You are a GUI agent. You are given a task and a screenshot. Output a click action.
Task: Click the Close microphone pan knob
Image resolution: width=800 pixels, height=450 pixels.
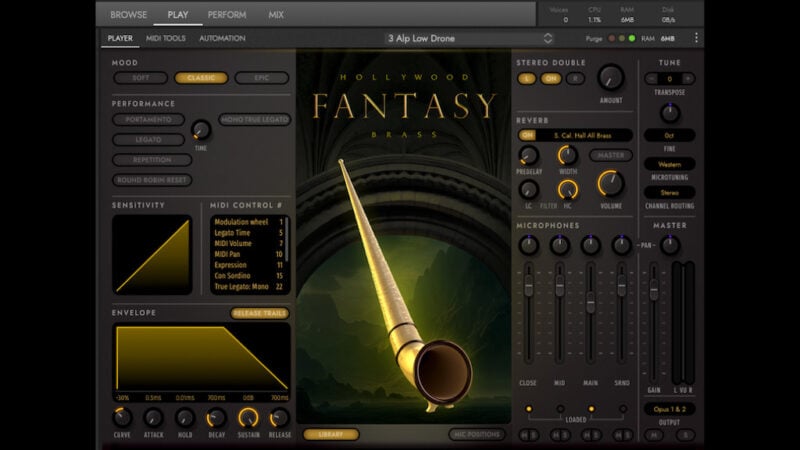(528, 244)
